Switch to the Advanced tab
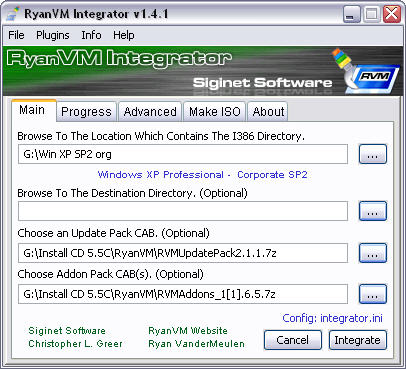The width and height of the screenshot is (406, 369). [x=150, y=112]
